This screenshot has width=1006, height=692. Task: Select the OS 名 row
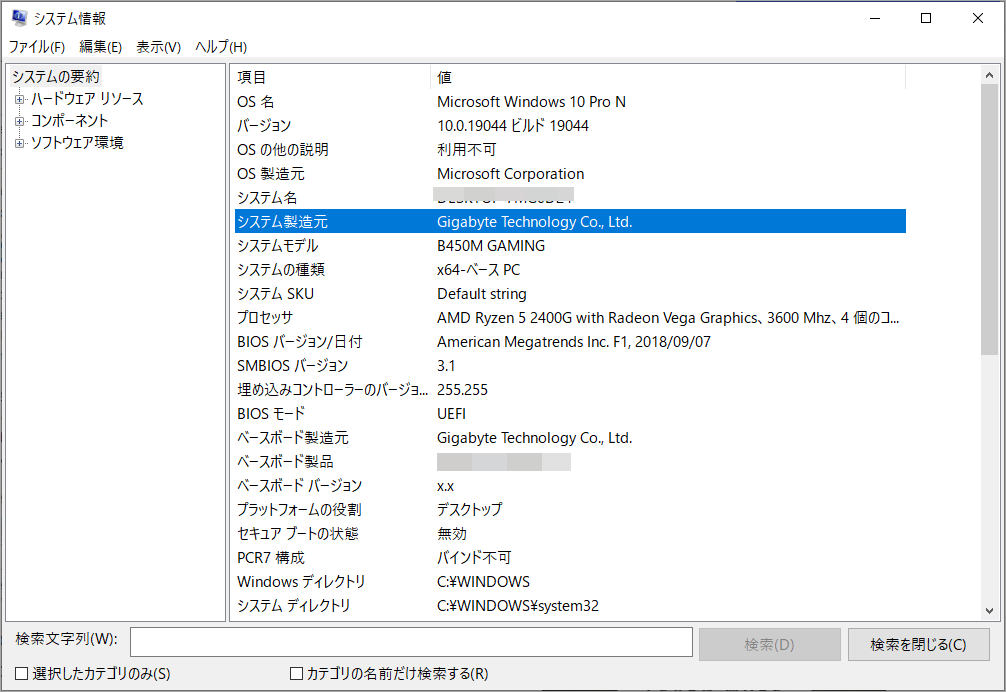(x=570, y=102)
